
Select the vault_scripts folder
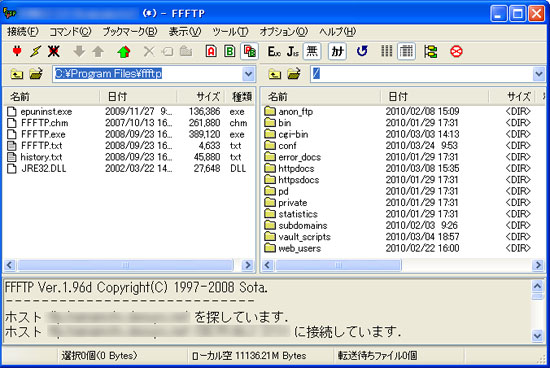(304, 237)
